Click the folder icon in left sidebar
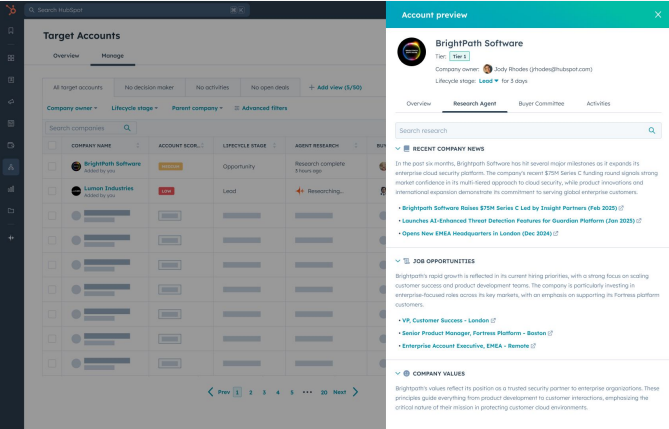 [x=10, y=211]
